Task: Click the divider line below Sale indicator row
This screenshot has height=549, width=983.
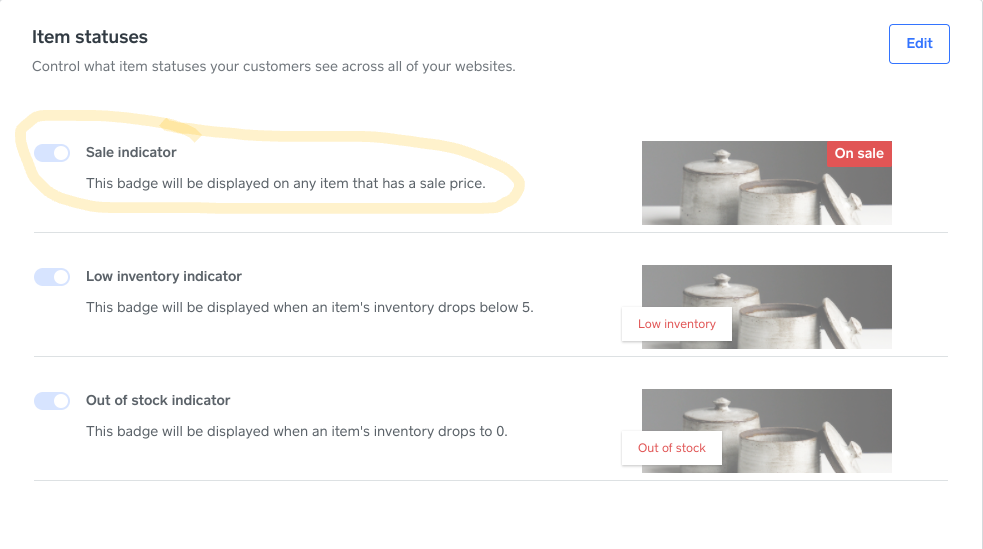Action: click(x=490, y=233)
